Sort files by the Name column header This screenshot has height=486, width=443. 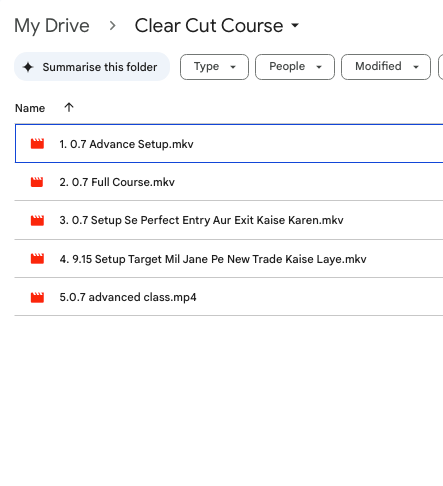coord(30,108)
